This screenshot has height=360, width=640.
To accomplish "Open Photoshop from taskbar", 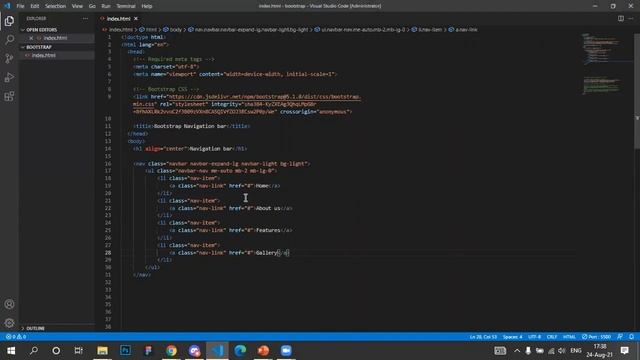I will coord(125,351).
